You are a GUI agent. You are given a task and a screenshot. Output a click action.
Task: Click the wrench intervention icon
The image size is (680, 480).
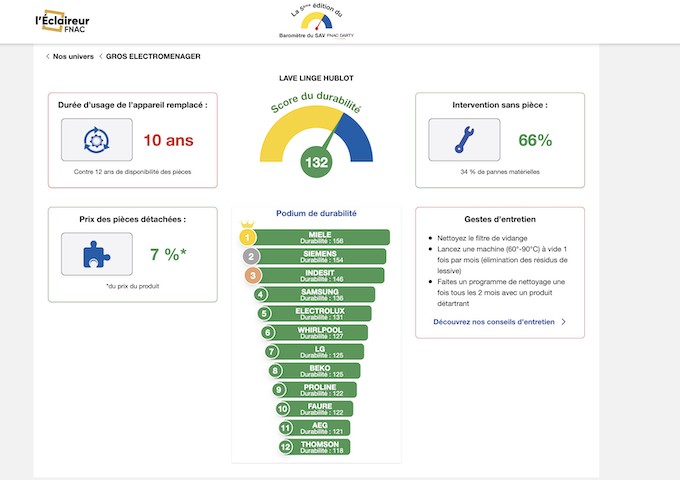(x=464, y=140)
